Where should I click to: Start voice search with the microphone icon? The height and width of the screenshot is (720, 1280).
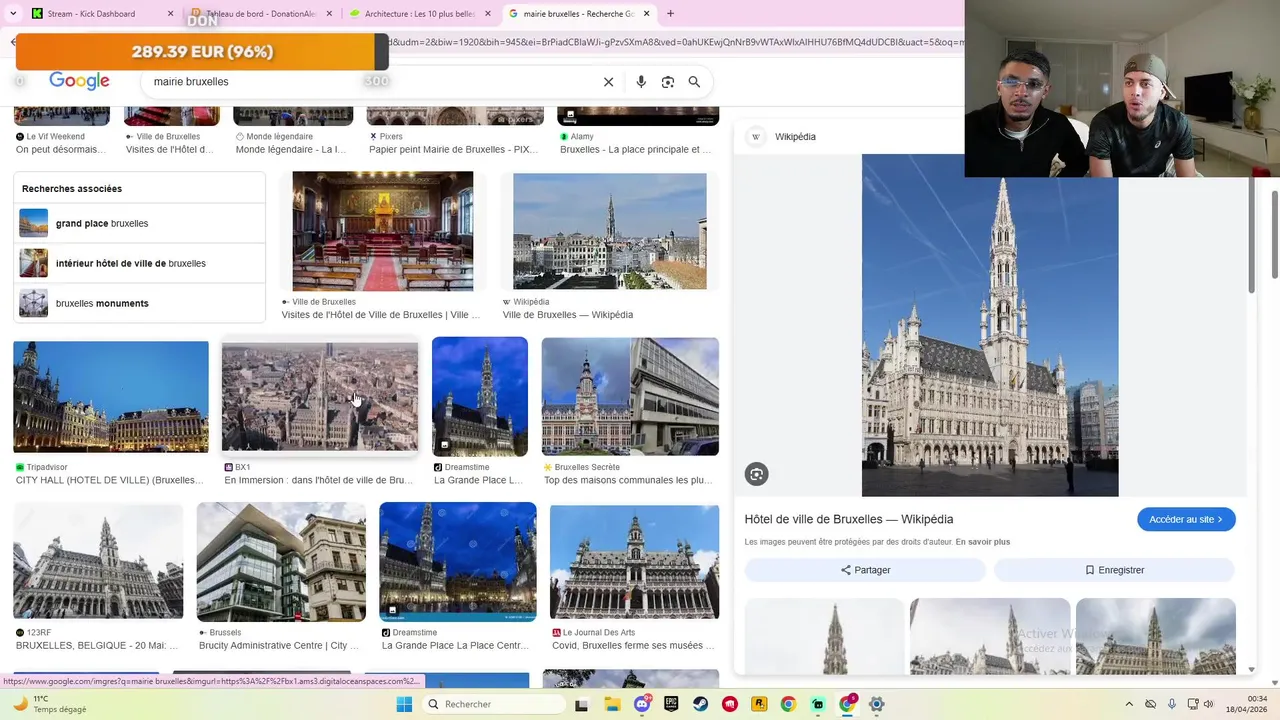[641, 82]
